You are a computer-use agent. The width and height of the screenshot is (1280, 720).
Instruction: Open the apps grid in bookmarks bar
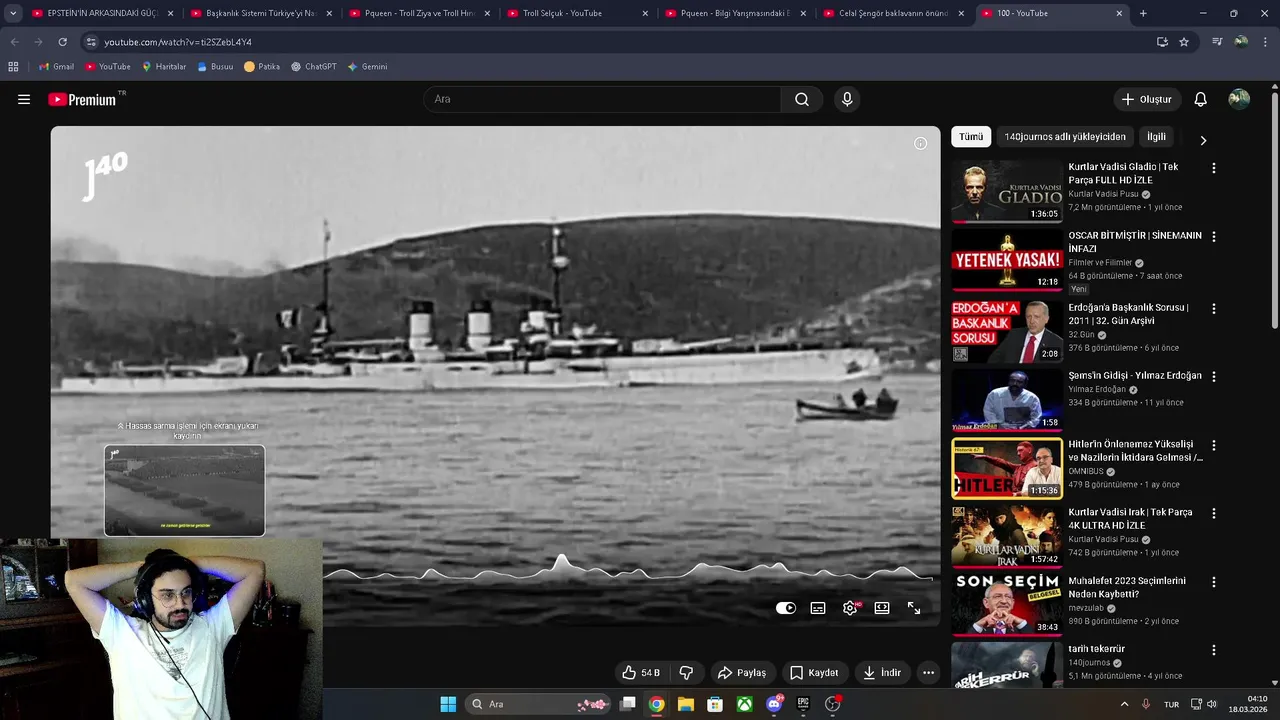[x=13, y=67]
